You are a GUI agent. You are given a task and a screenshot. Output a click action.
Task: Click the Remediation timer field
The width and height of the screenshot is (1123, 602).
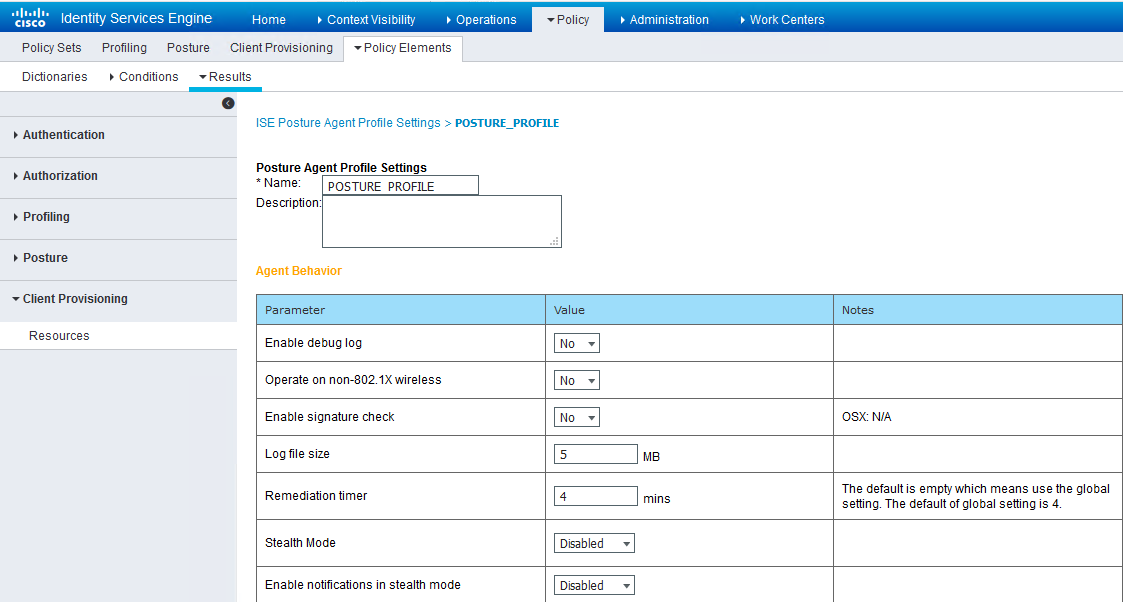[x=595, y=496]
